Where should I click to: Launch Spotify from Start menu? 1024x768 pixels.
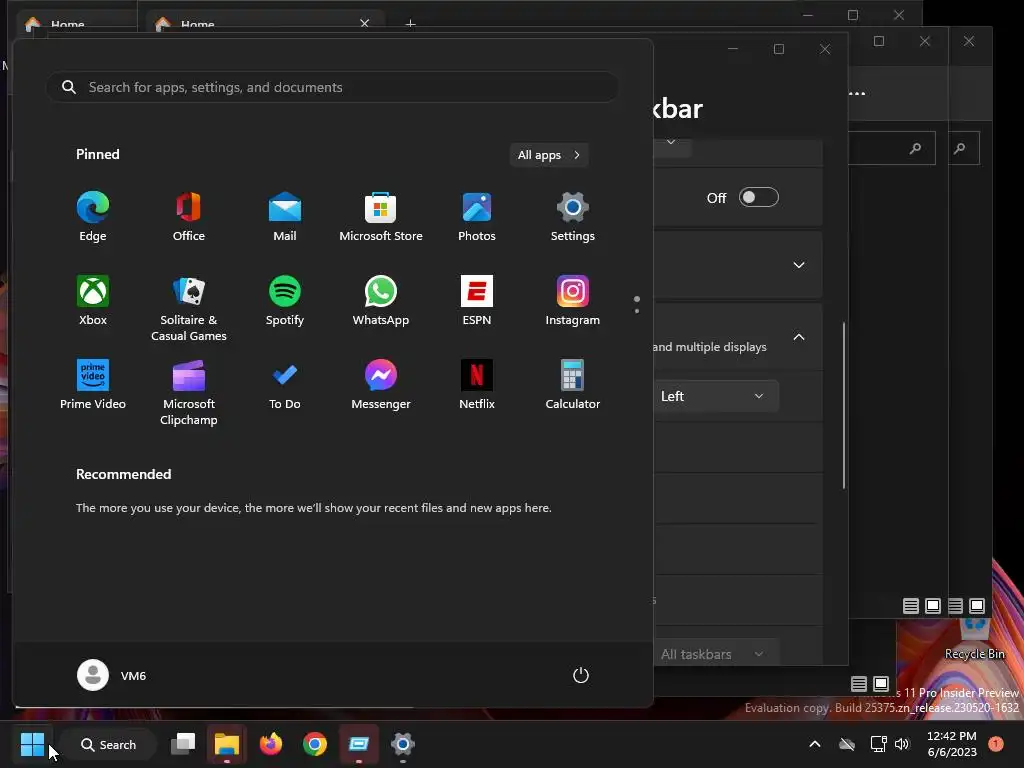(x=285, y=301)
